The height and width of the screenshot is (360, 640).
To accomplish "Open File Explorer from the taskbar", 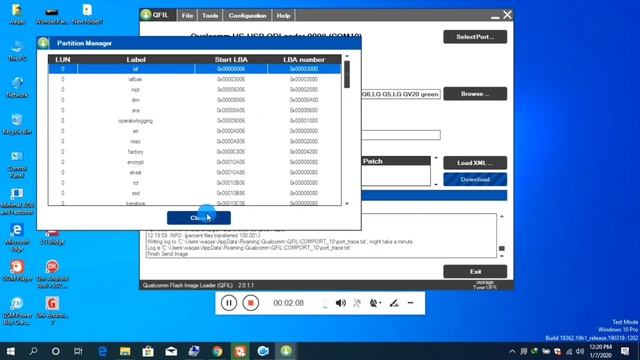I will [x=125, y=351].
